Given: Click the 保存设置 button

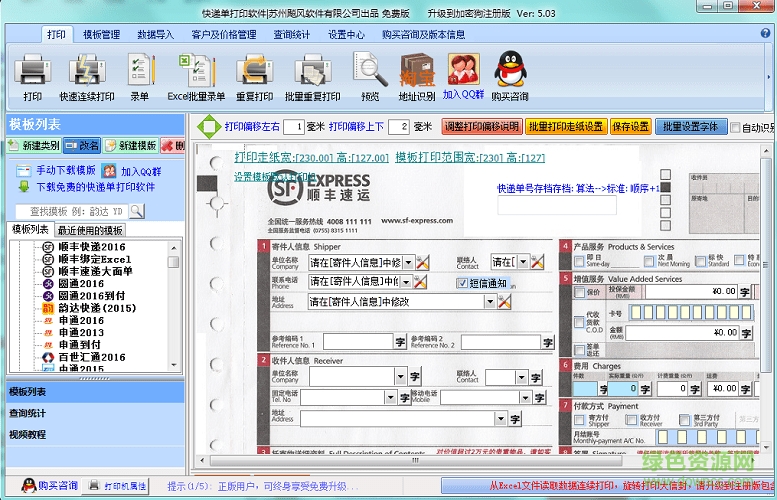Looking at the screenshot, I should (x=630, y=127).
